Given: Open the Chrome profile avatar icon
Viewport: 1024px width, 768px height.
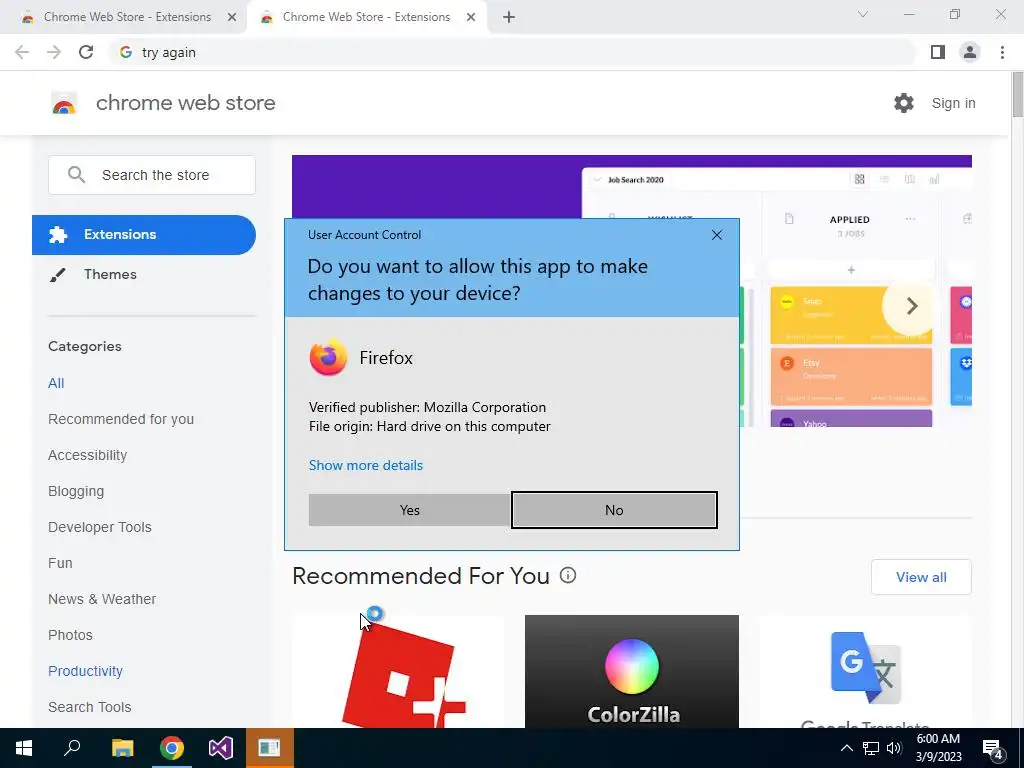Looking at the screenshot, I should (x=970, y=52).
